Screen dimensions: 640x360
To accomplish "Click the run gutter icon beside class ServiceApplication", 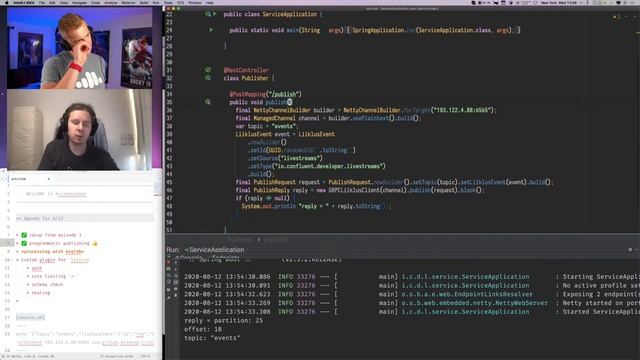I will (215, 14).
